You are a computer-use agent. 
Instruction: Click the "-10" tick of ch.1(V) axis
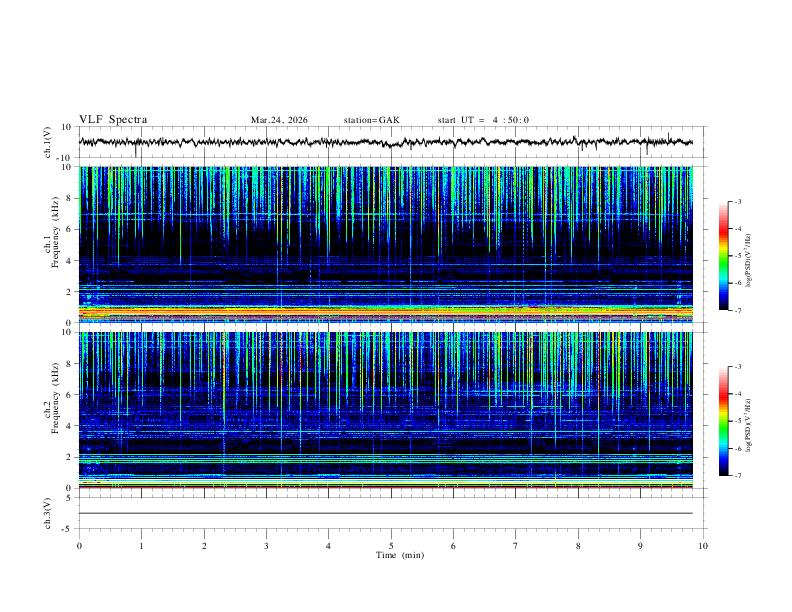pyautogui.click(x=66, y=158)
